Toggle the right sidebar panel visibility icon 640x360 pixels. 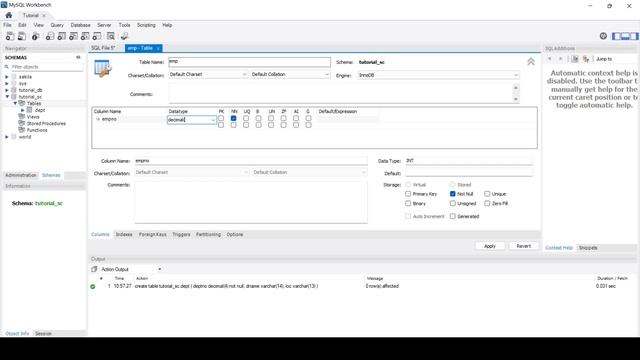634,36
